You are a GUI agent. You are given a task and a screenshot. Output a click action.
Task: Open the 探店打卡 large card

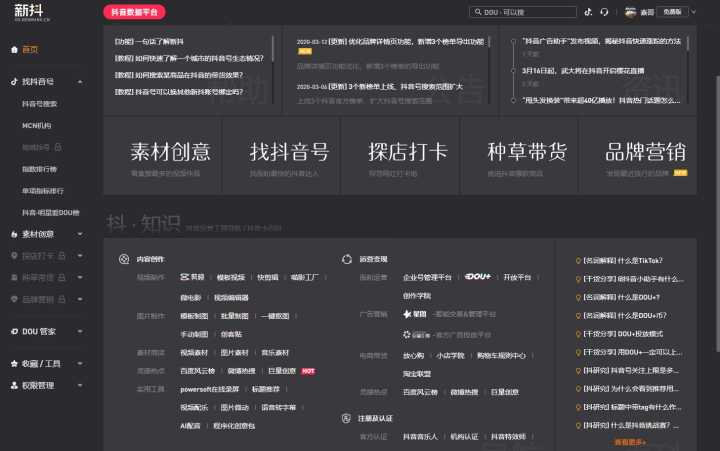[400, 156]
